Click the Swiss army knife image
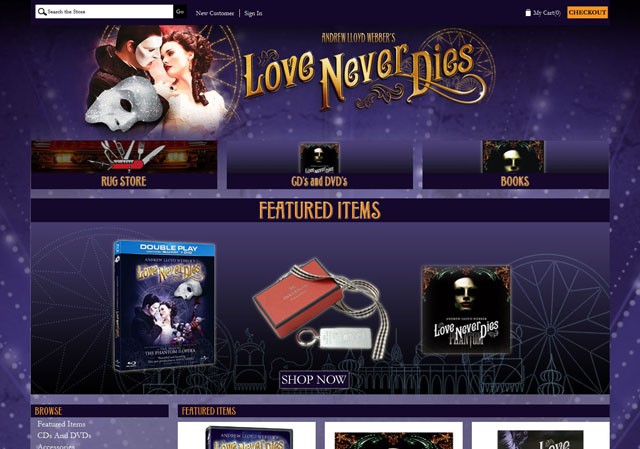The height and width of the screenshot is (449, 640). tap(127, 156)
